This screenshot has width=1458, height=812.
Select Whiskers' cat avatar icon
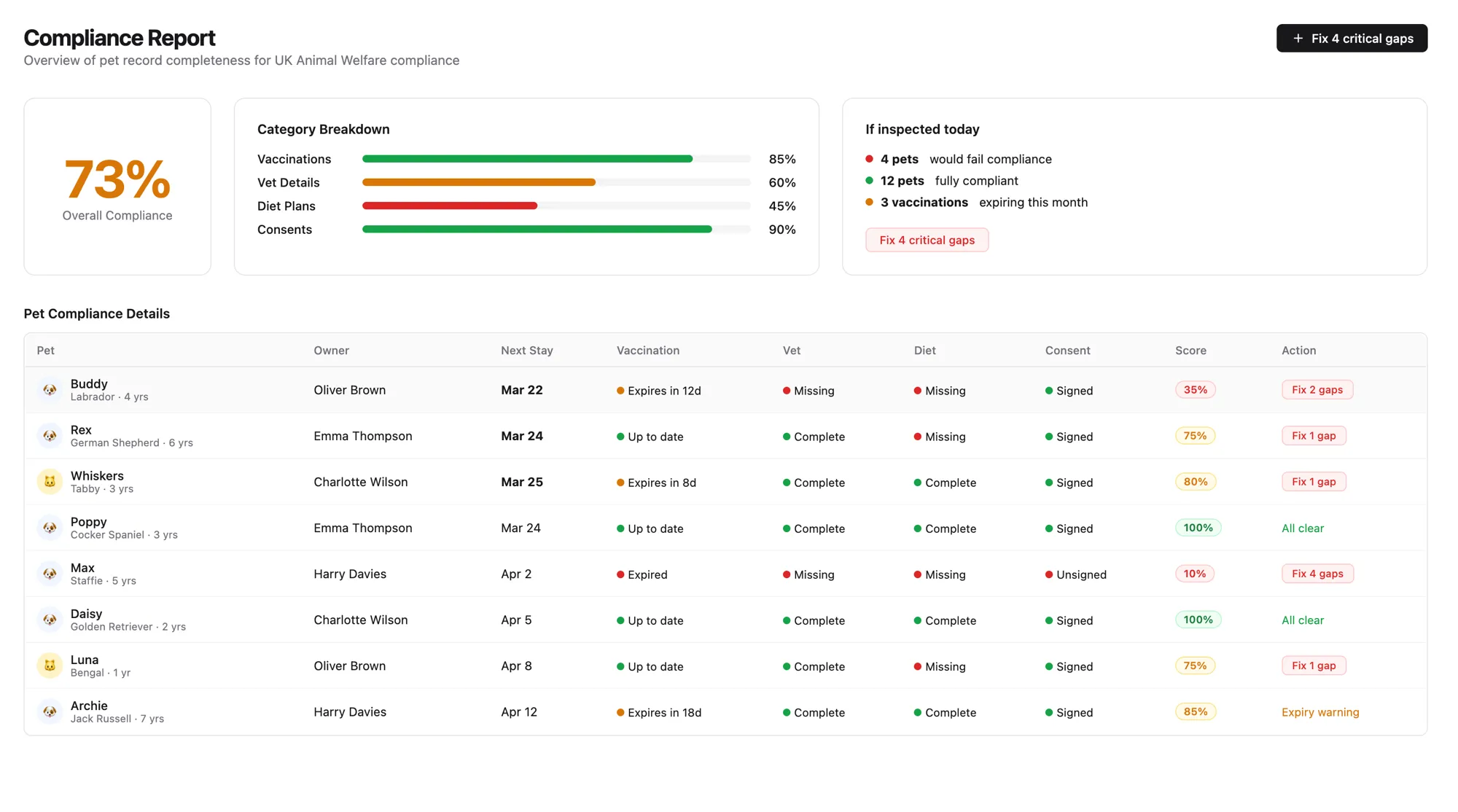tap(50, 482)
